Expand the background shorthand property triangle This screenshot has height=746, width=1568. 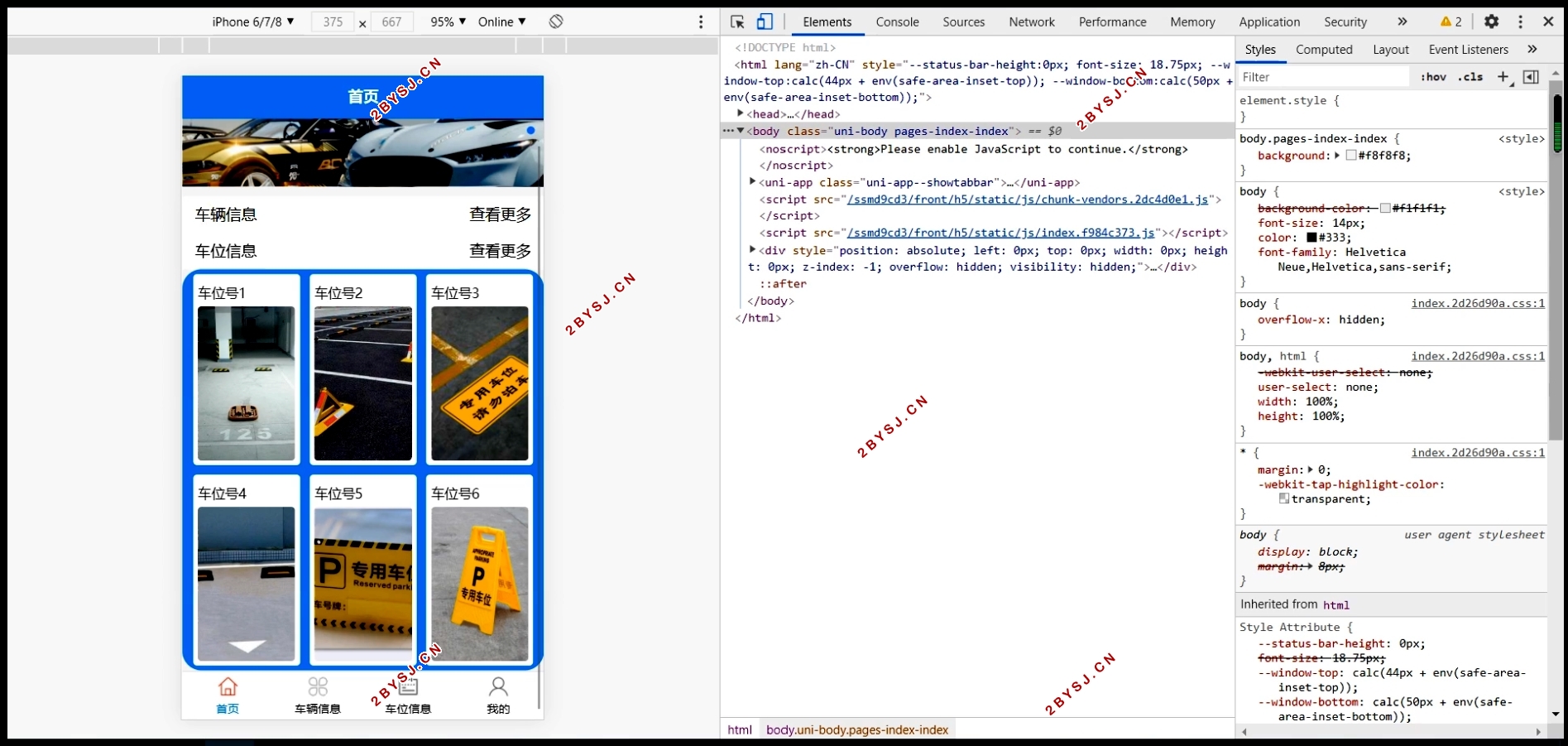coord(1337,155)
